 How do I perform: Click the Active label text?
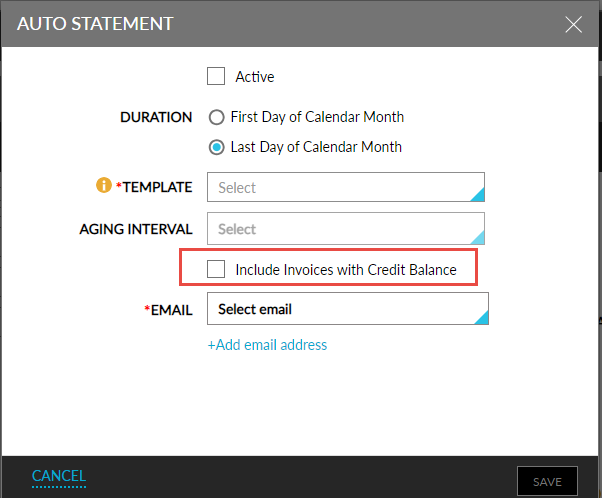(x=255, y=77)
